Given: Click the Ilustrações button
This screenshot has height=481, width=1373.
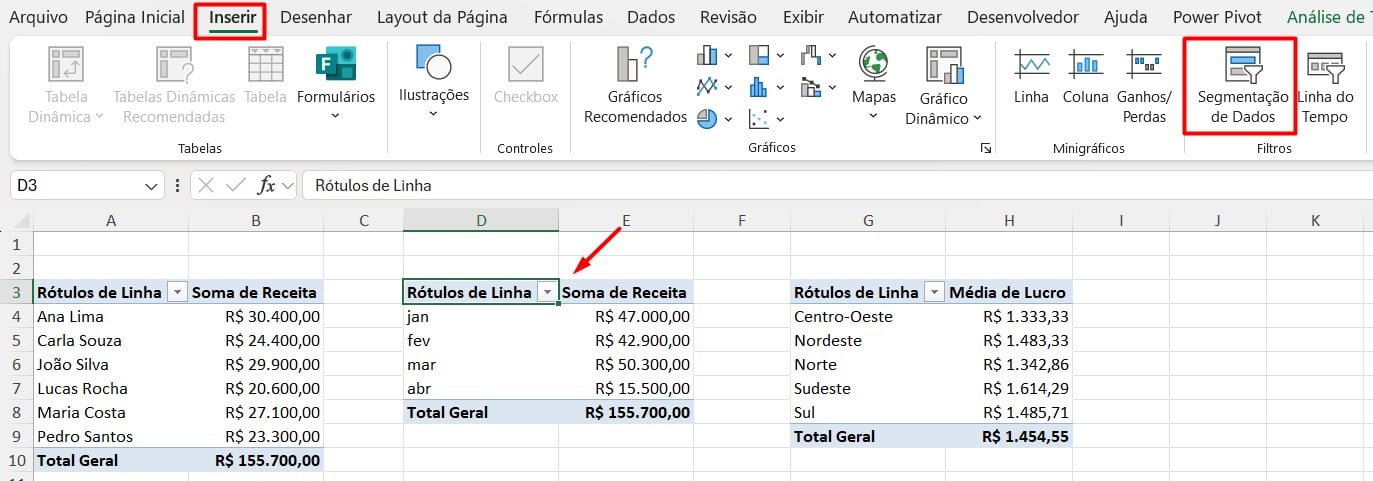Looking at the screenshot, I should click(x=433, y=80).
